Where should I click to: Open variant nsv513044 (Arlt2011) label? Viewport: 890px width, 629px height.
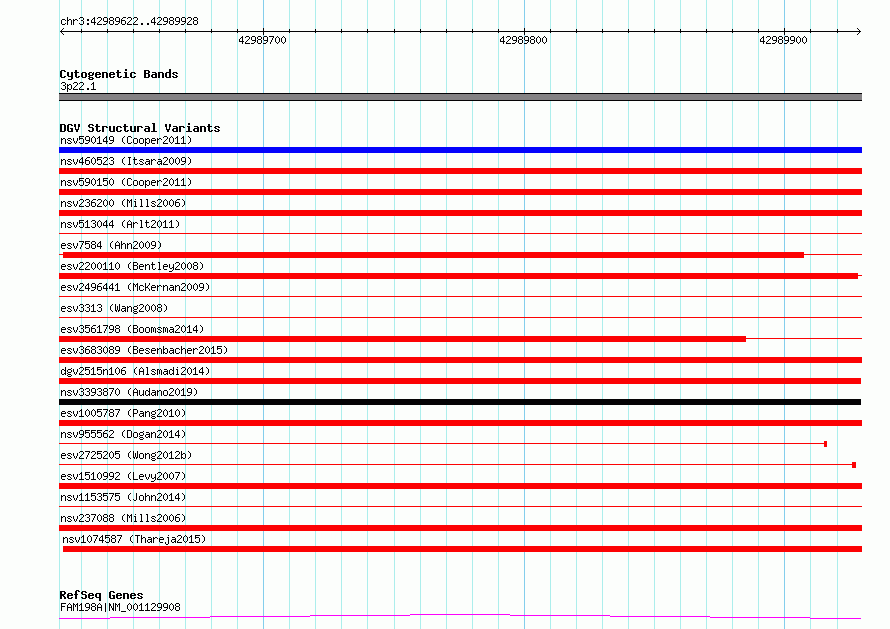pos(120,224)
